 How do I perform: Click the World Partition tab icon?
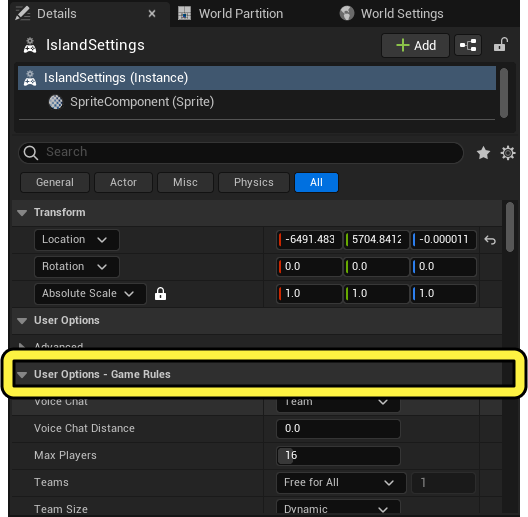[184, 13]
